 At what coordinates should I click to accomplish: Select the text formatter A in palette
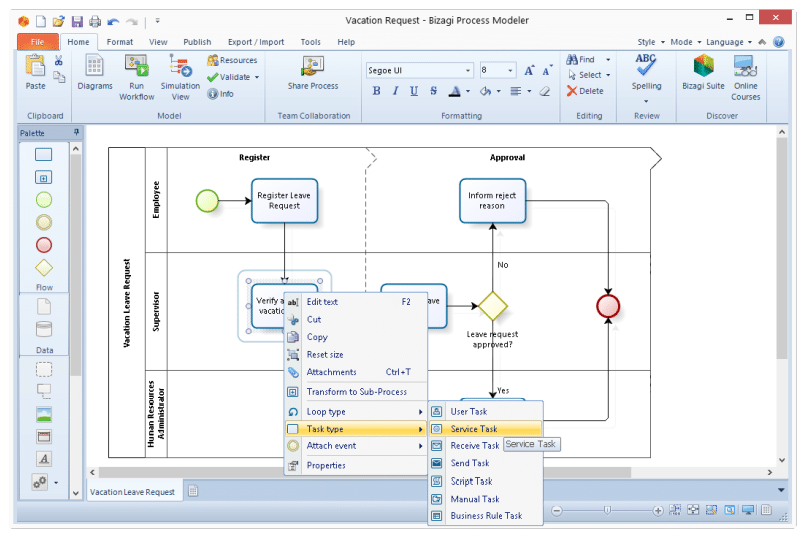coord(44,459)
